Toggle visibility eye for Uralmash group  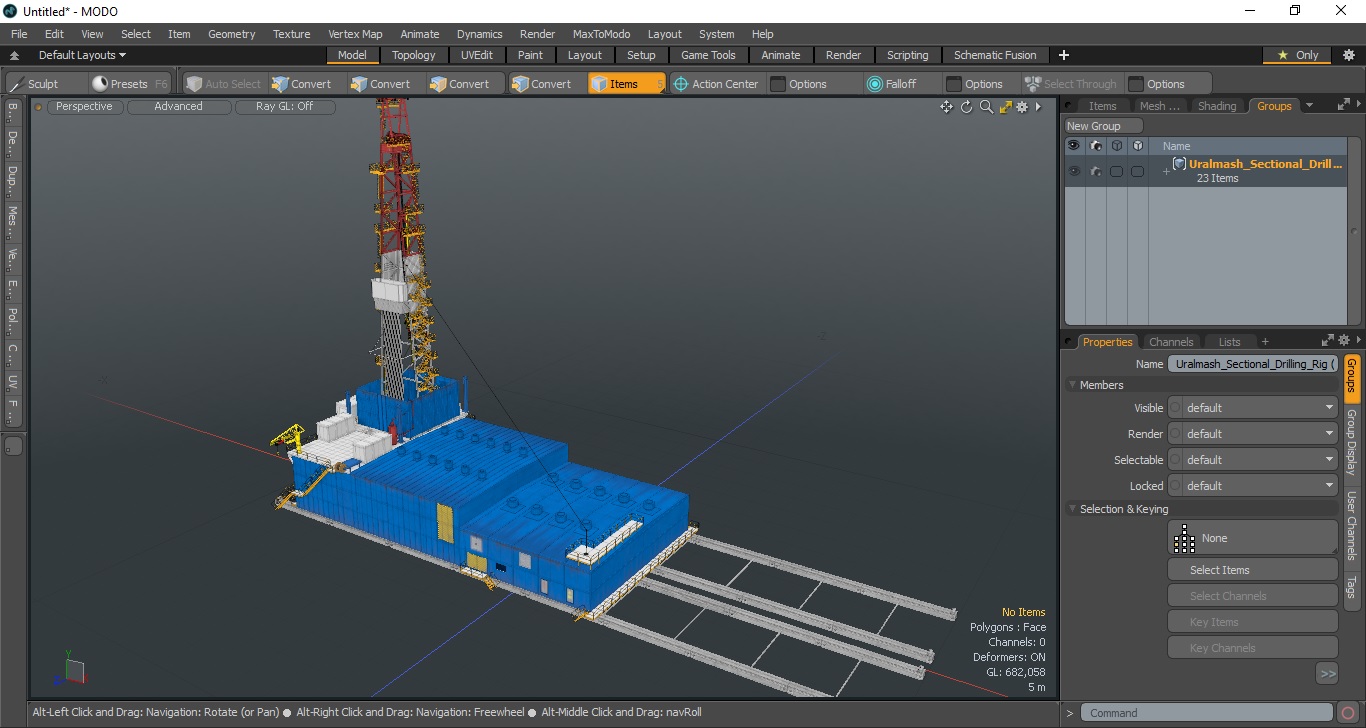(x=1074, y=172)
